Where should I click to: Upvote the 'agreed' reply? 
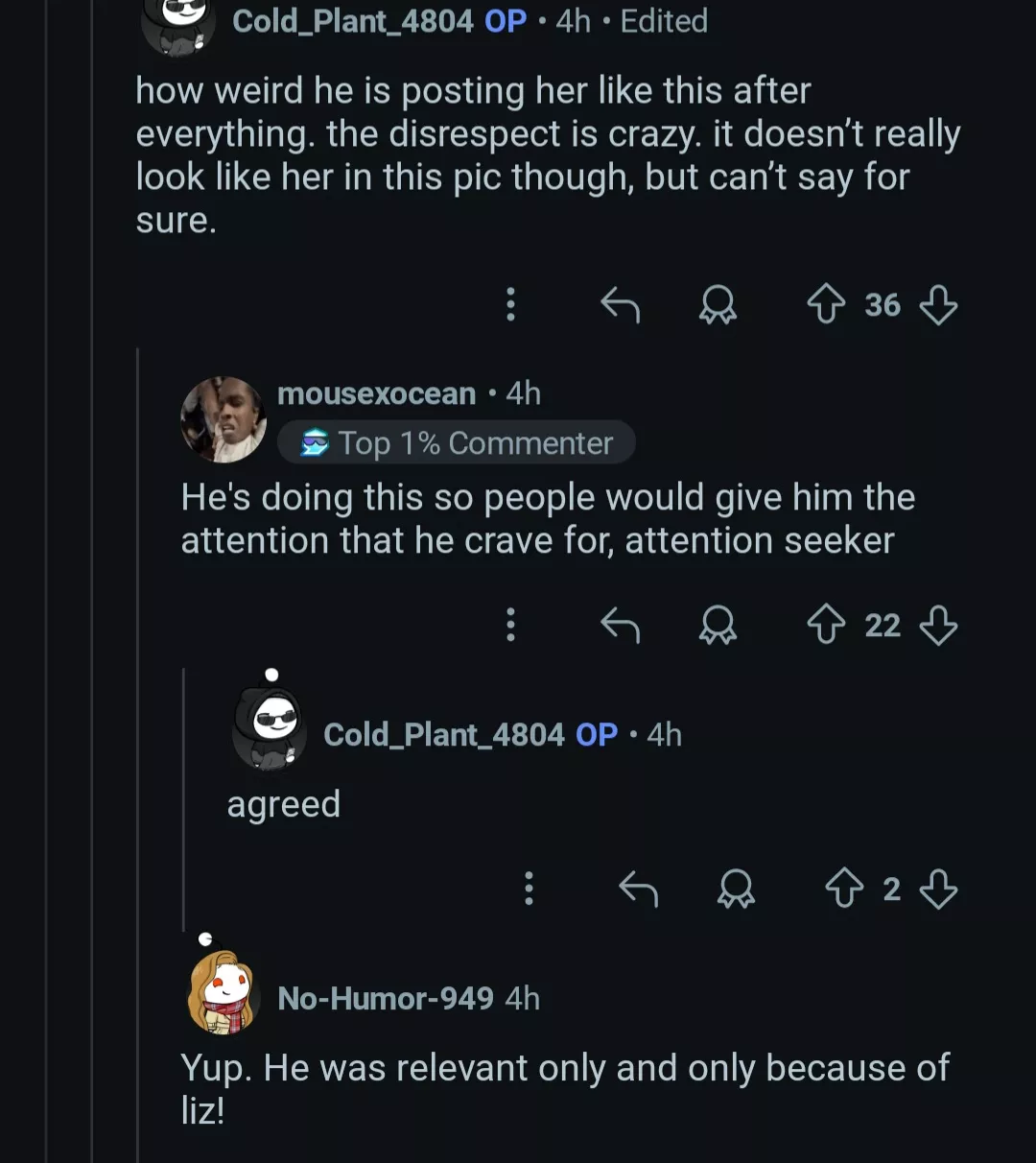tap(844, 889)
